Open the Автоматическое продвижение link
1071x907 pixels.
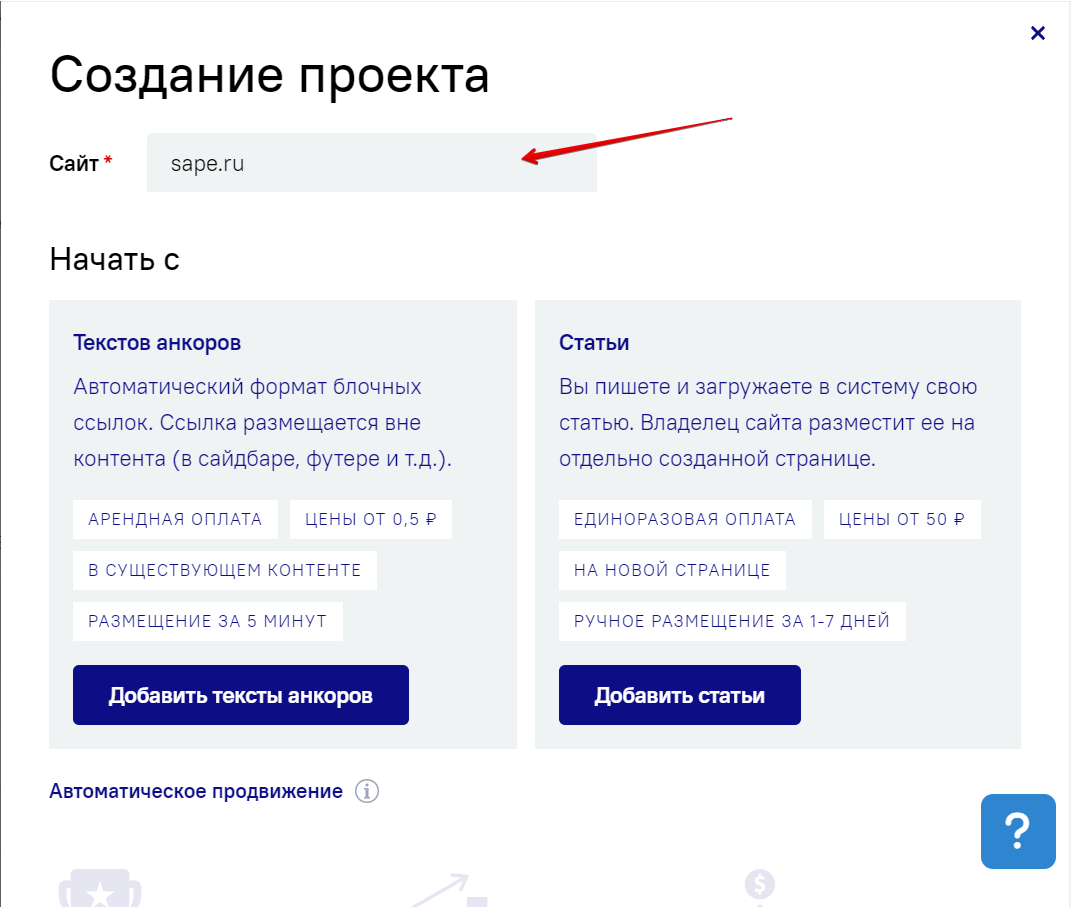pyautogui.click(x=196, y=791)
